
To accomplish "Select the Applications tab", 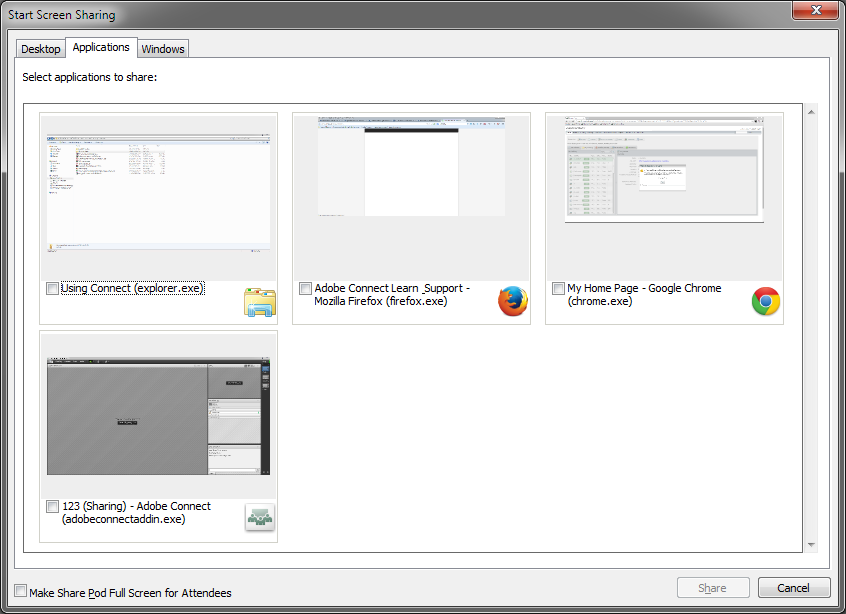I will coord(101,46).
